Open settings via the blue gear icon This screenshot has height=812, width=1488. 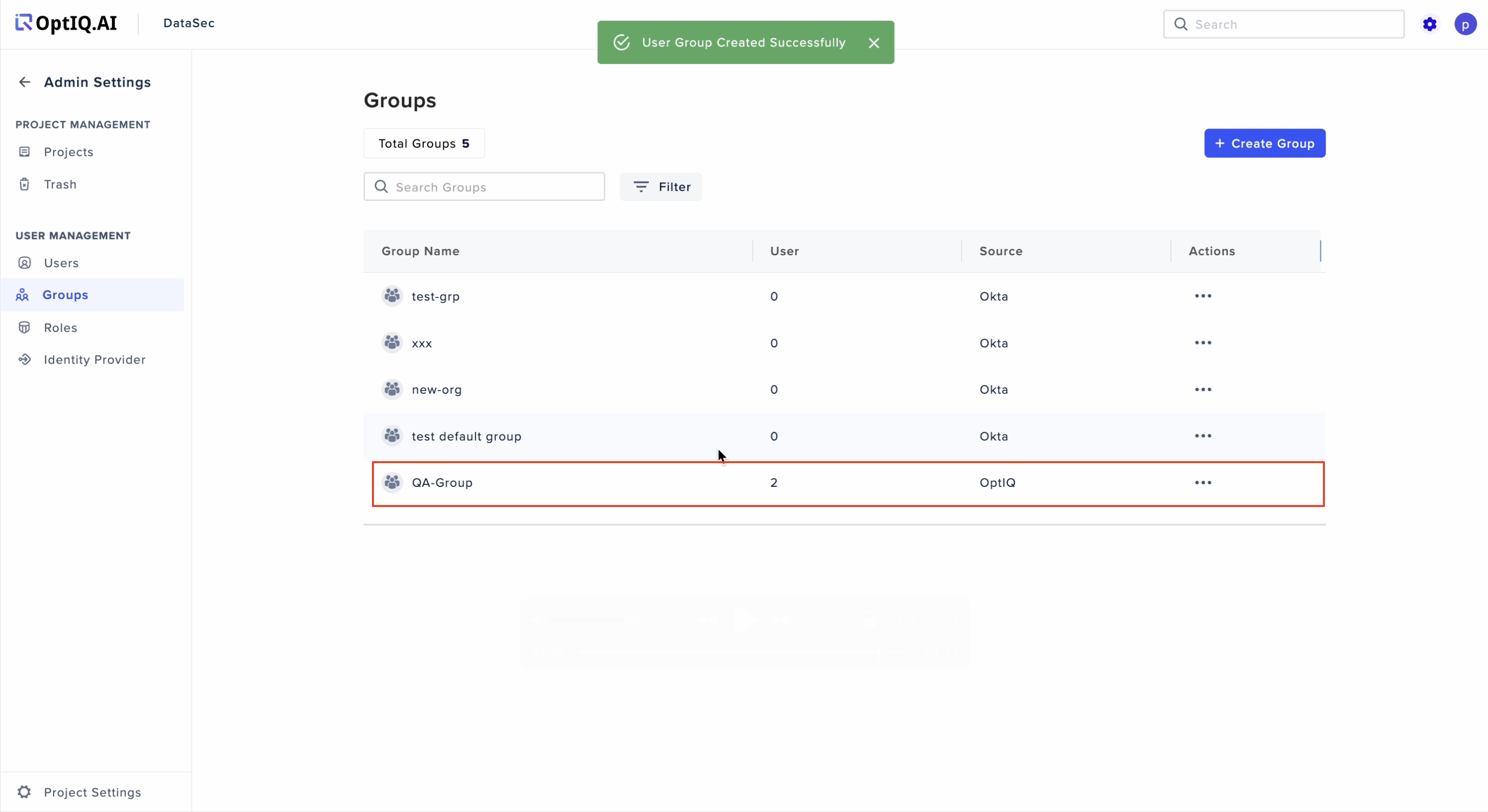coord(1430,24)
